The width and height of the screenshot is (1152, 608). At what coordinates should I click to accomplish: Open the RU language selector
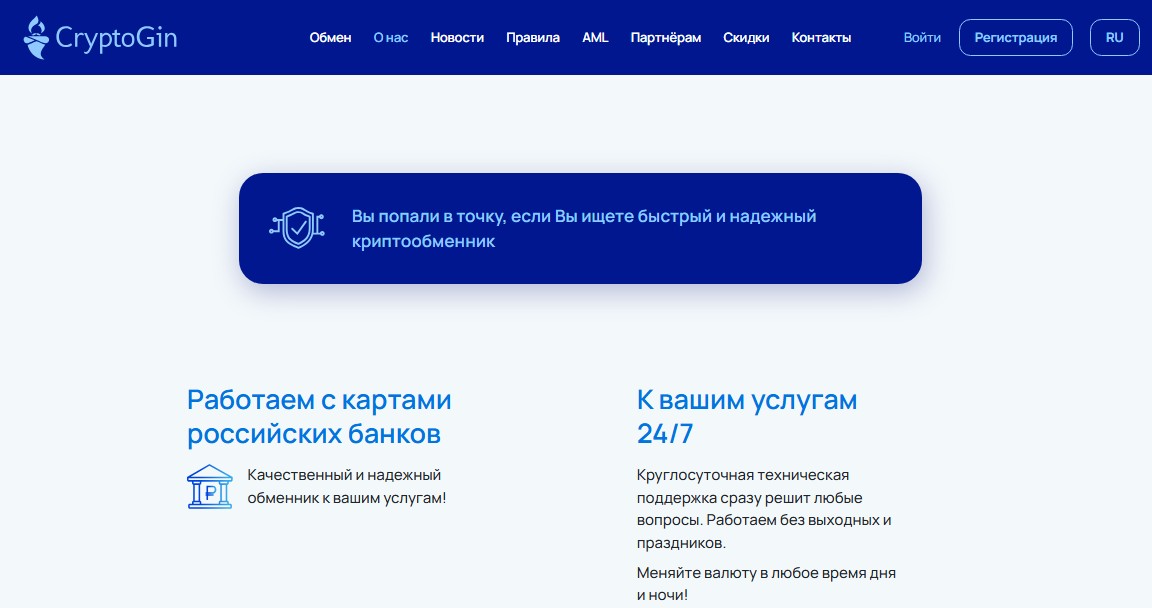click(1115, 37)
